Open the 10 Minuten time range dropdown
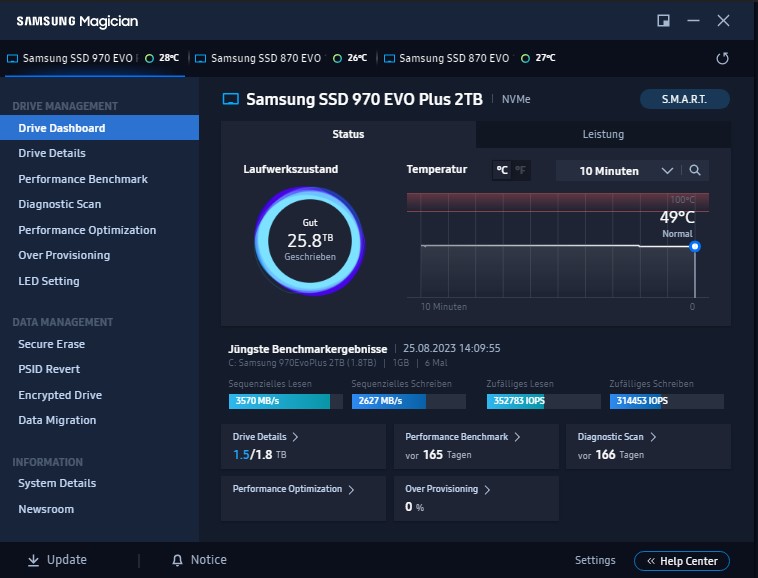The width and height of the screenshot is (758, 578). (618, 171)
